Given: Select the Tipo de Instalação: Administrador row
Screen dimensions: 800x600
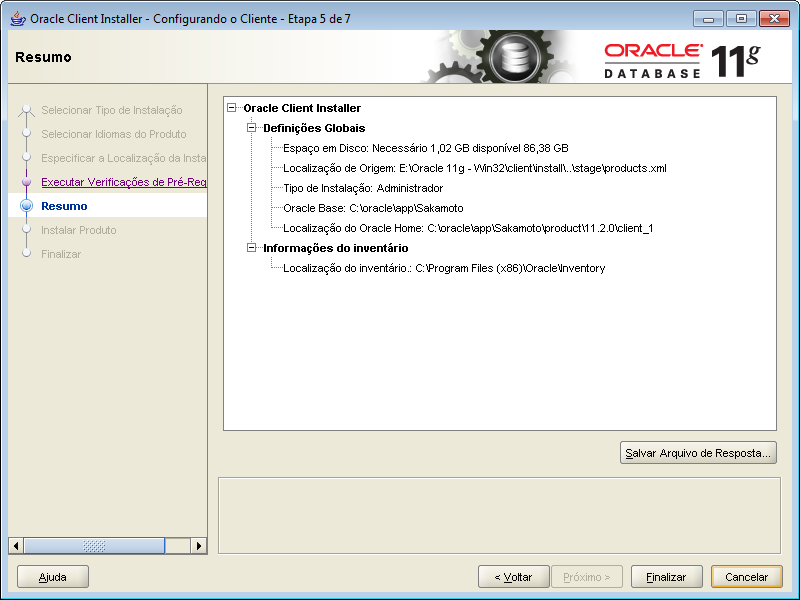Looking at the screenshot, I should (363, 188).
